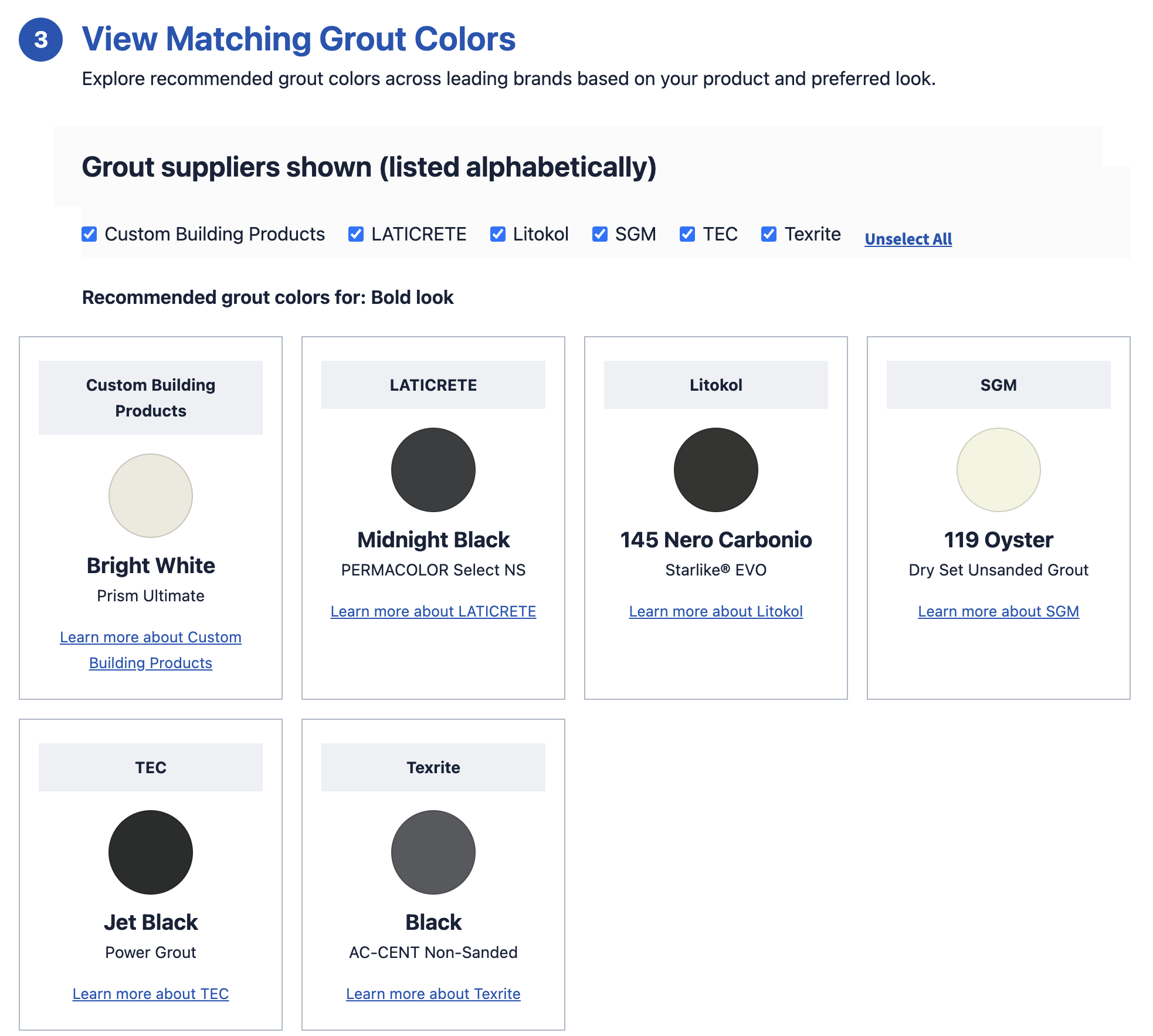1153x1036 pixels.
Task: Click the Custom Building Products card header
Action: 151,398
